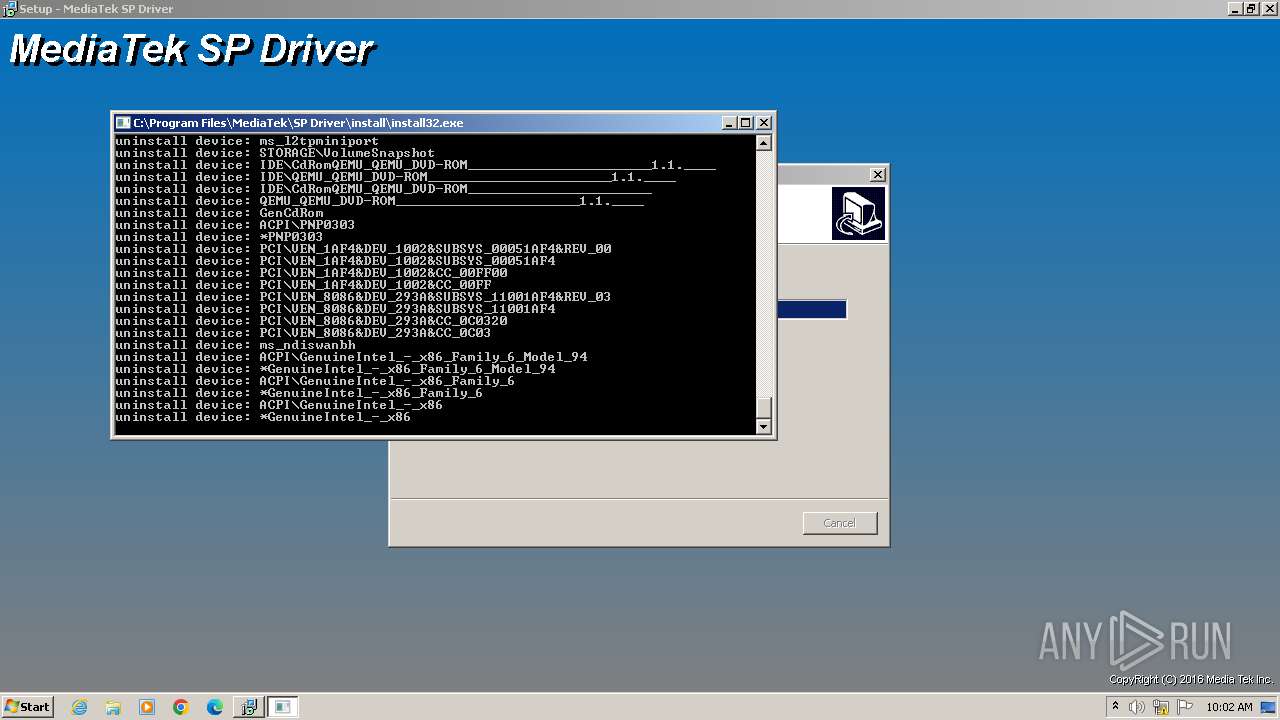Click line 'PCI\VEN_1AF4&DEV_1002&CC_00FF00'
The height and width of the screenshot is (720, 1280).
(x=311, y=273)
